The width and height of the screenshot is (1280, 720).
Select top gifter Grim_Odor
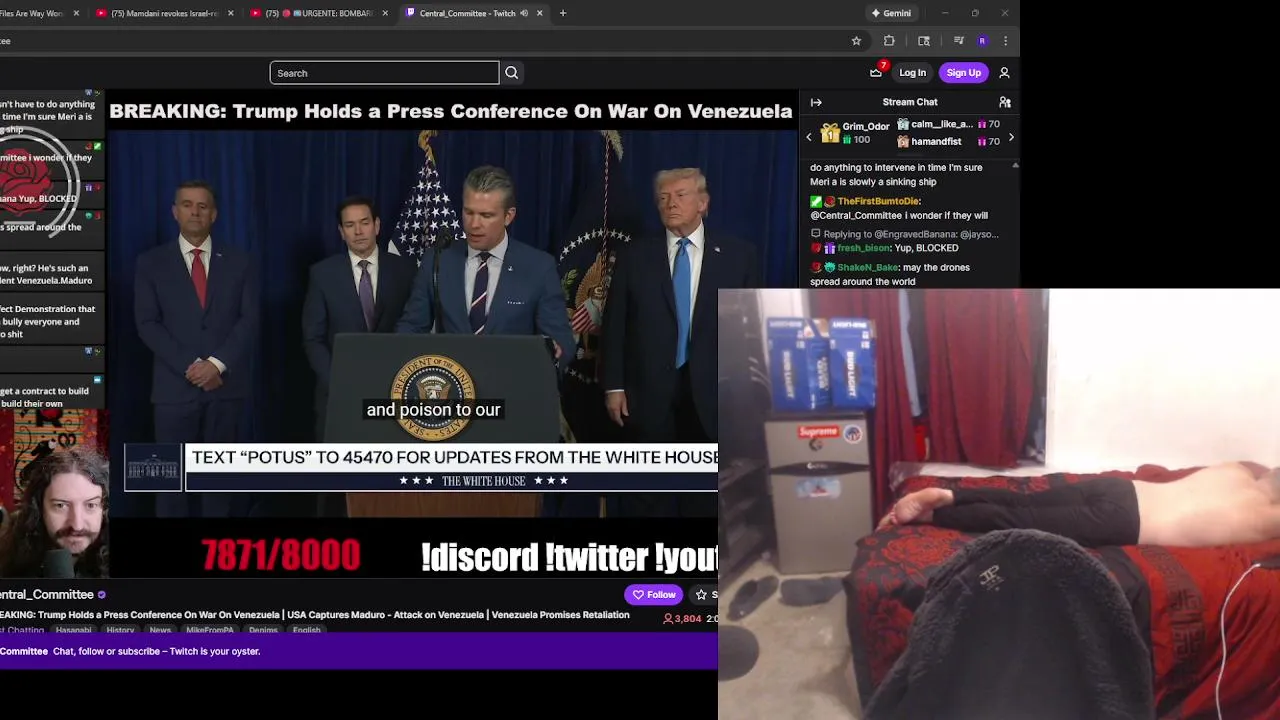pyautogui.click(x=855, y=133)
